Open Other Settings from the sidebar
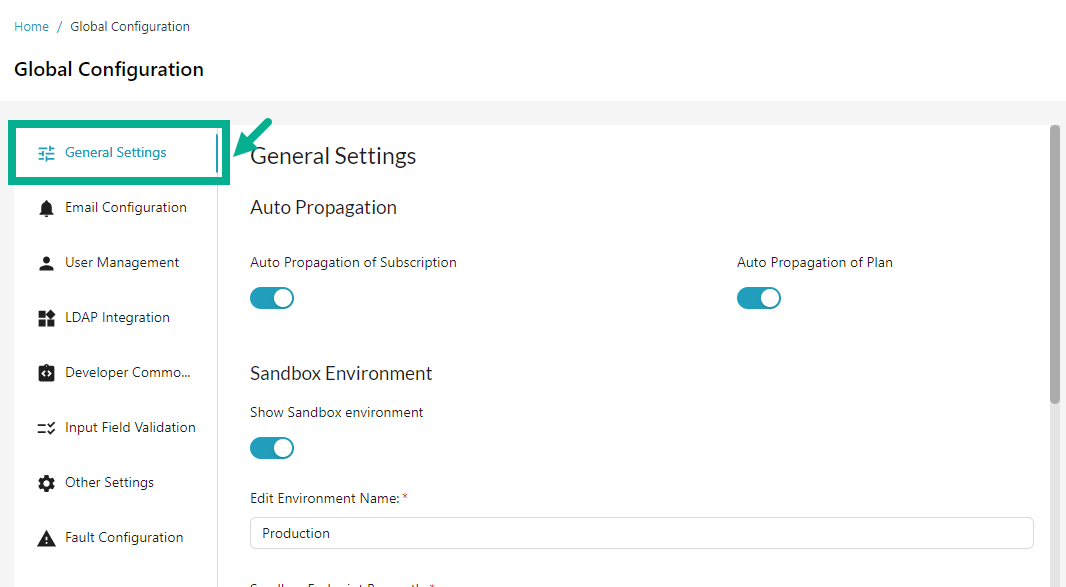1066x587 pixels. tap(109, 482)
